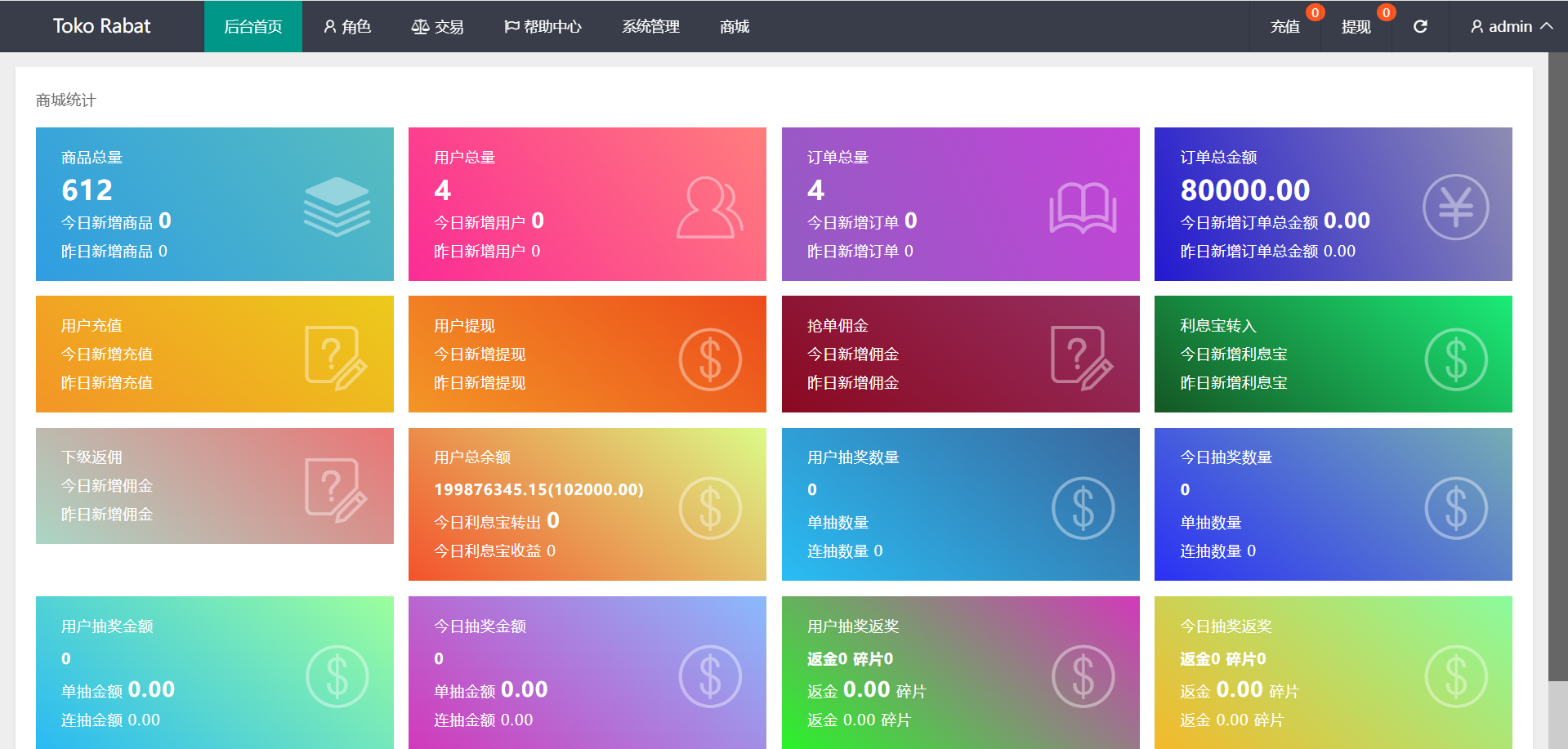Click the dollar icon in 今日抽奖返奖 card
The height and width of the screenshot is (749, 1568).
(x=1456, y=676)
